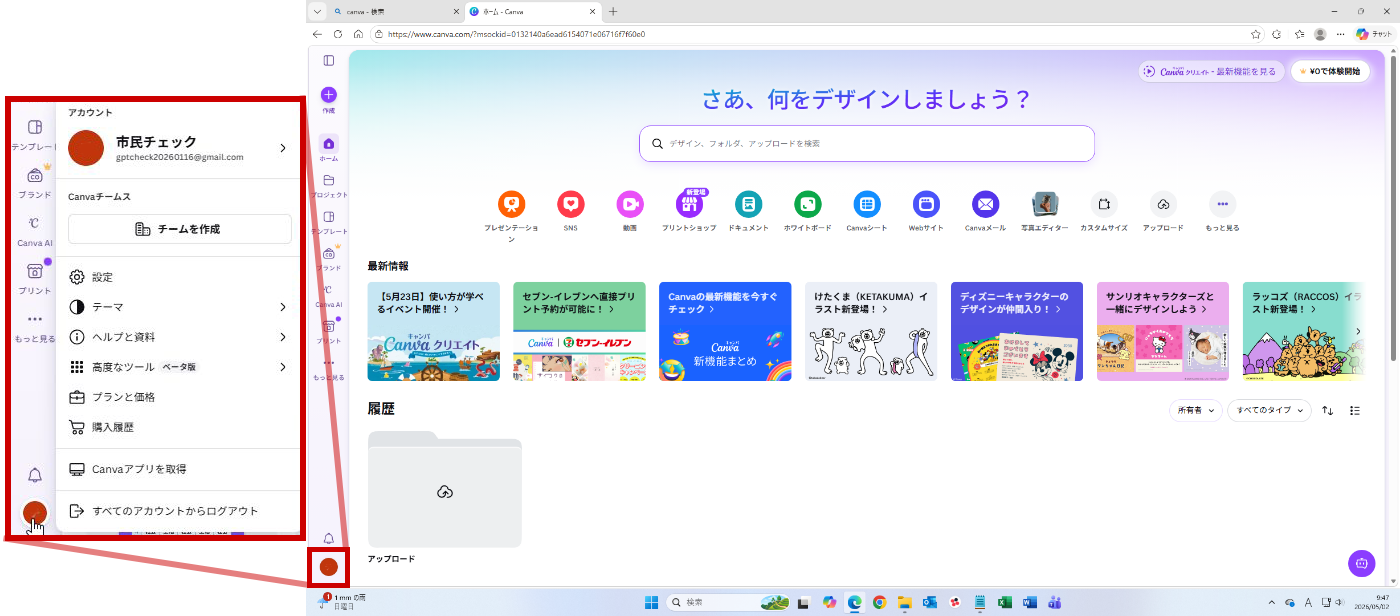Switch 履歴 to list view icon
The height and width of the screenshot is (616, 1400).
(x=1355, y=410)
